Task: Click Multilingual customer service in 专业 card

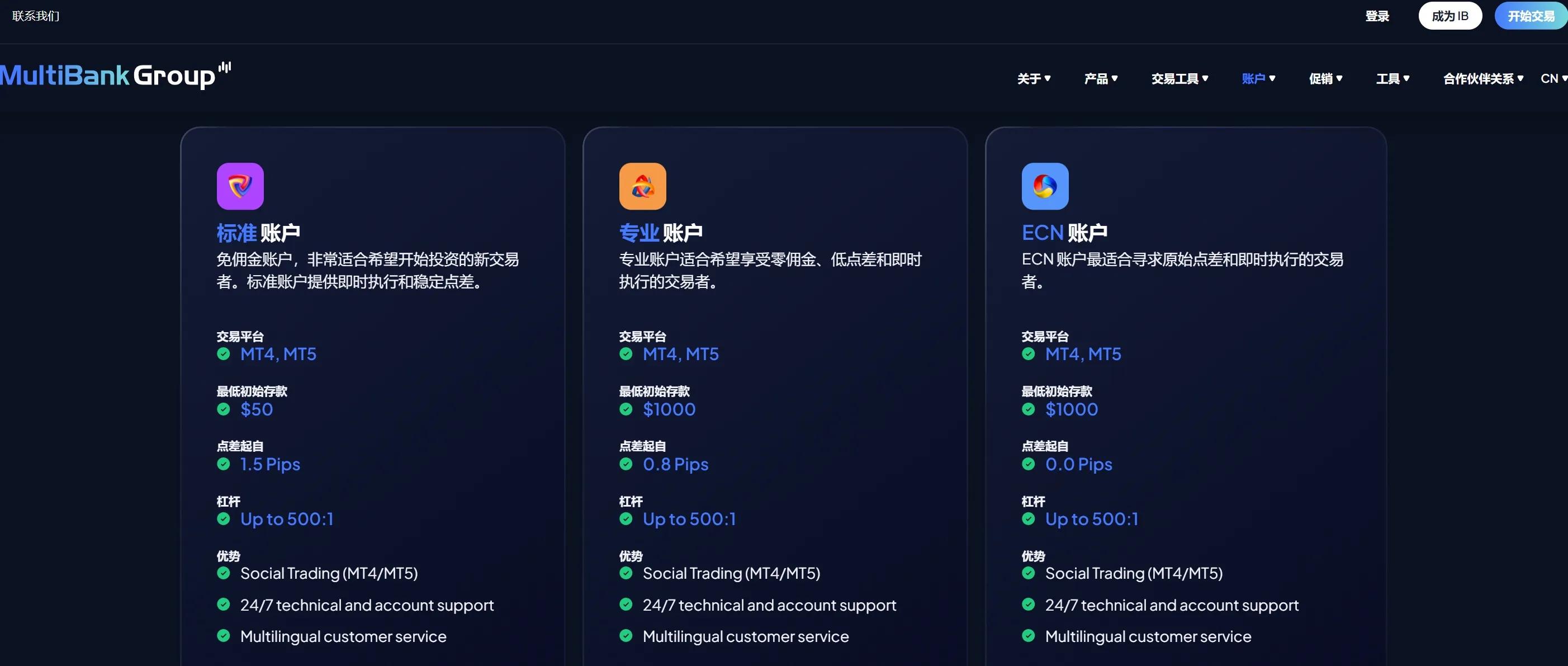Action: 746,637
